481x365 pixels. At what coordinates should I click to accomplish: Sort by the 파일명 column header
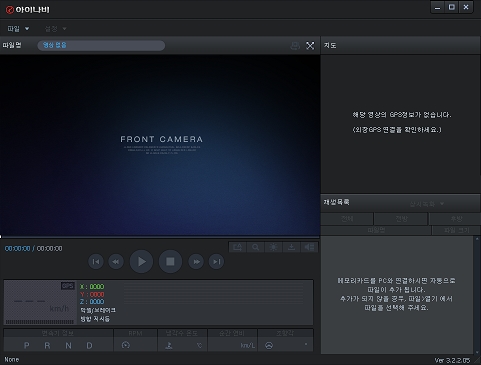click(x=376, y=230)
